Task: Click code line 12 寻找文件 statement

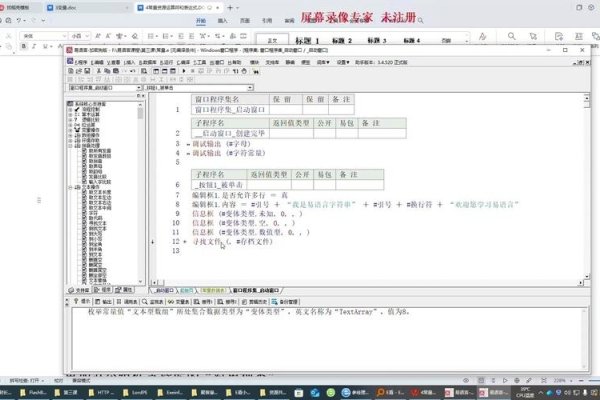Action: point(232,242)
